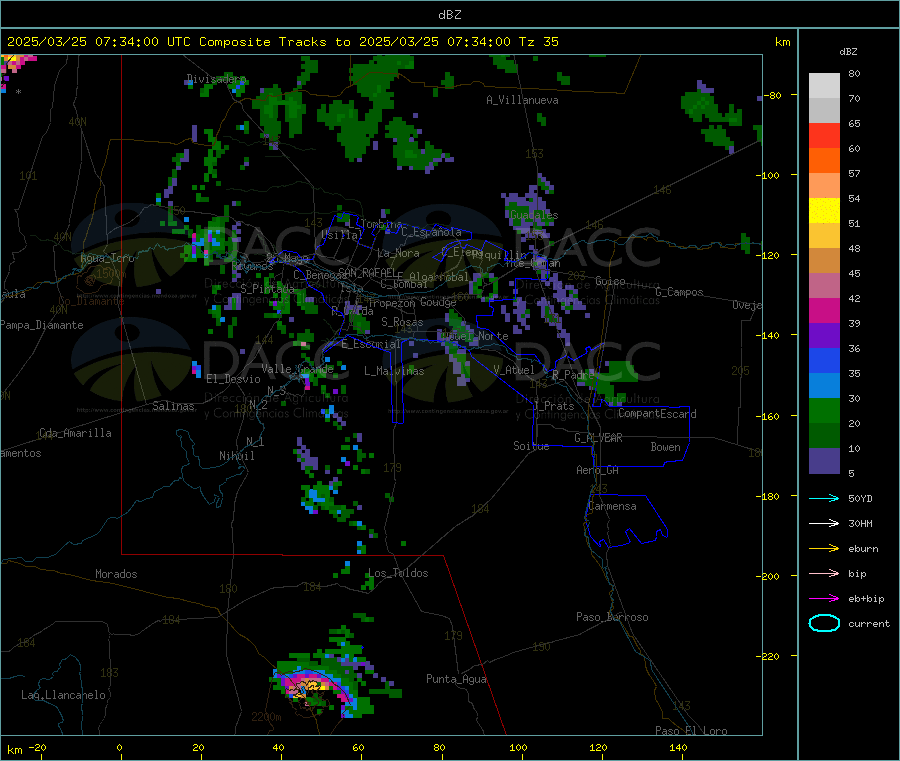Viewport: 900px width, 761px height.
Task: Click the Agua_Toro place label
Action: [x=107, y=258]
